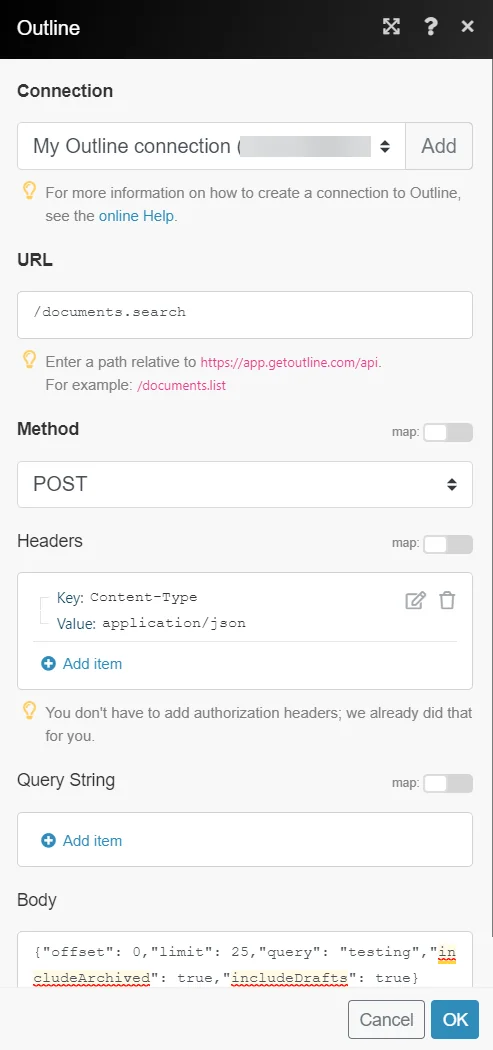The height and width of the screenshot is (1050, 493).
Task: Expand the Outline dialog to fullscreen
Action: click(x=391, y=27)
